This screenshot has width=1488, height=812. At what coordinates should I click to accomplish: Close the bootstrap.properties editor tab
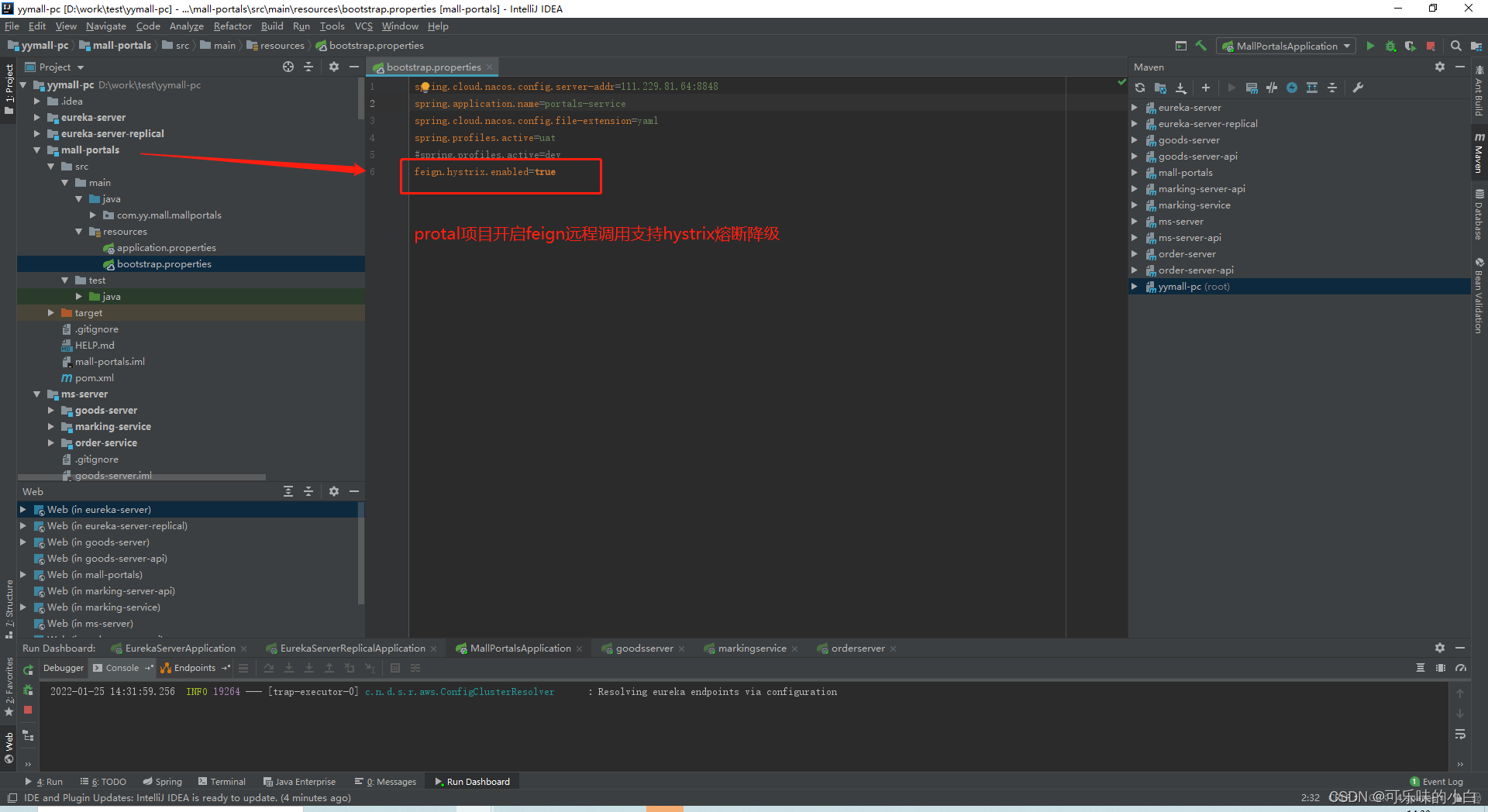[490, 67]
